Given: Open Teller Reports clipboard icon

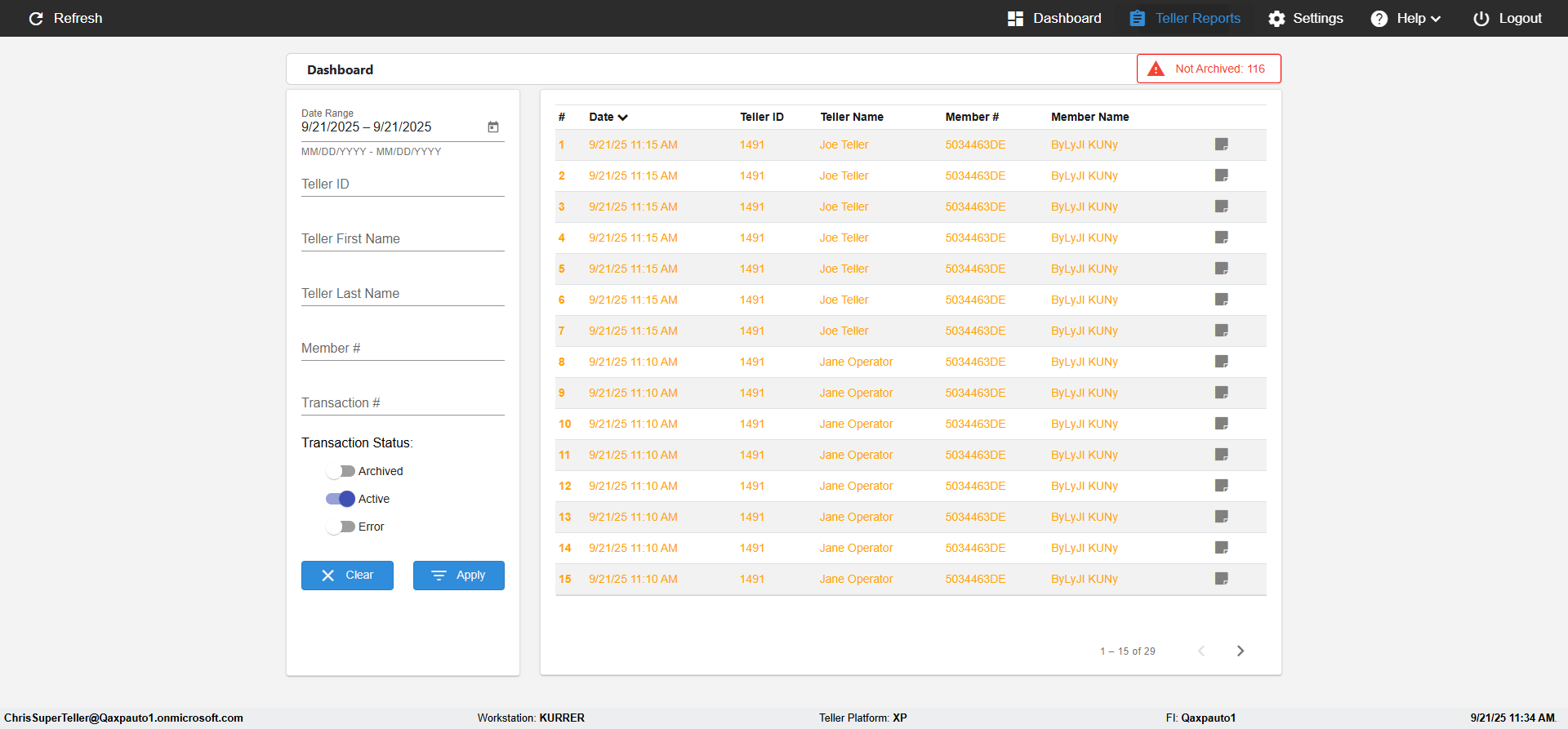Looking at the screenshot, I should (1137, 18).
